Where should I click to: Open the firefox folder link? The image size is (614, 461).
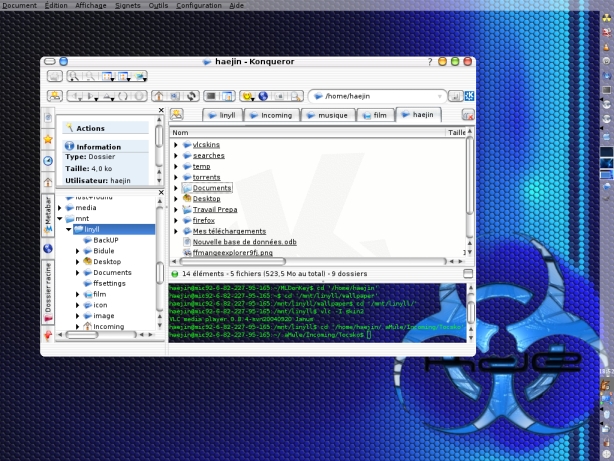204,220
